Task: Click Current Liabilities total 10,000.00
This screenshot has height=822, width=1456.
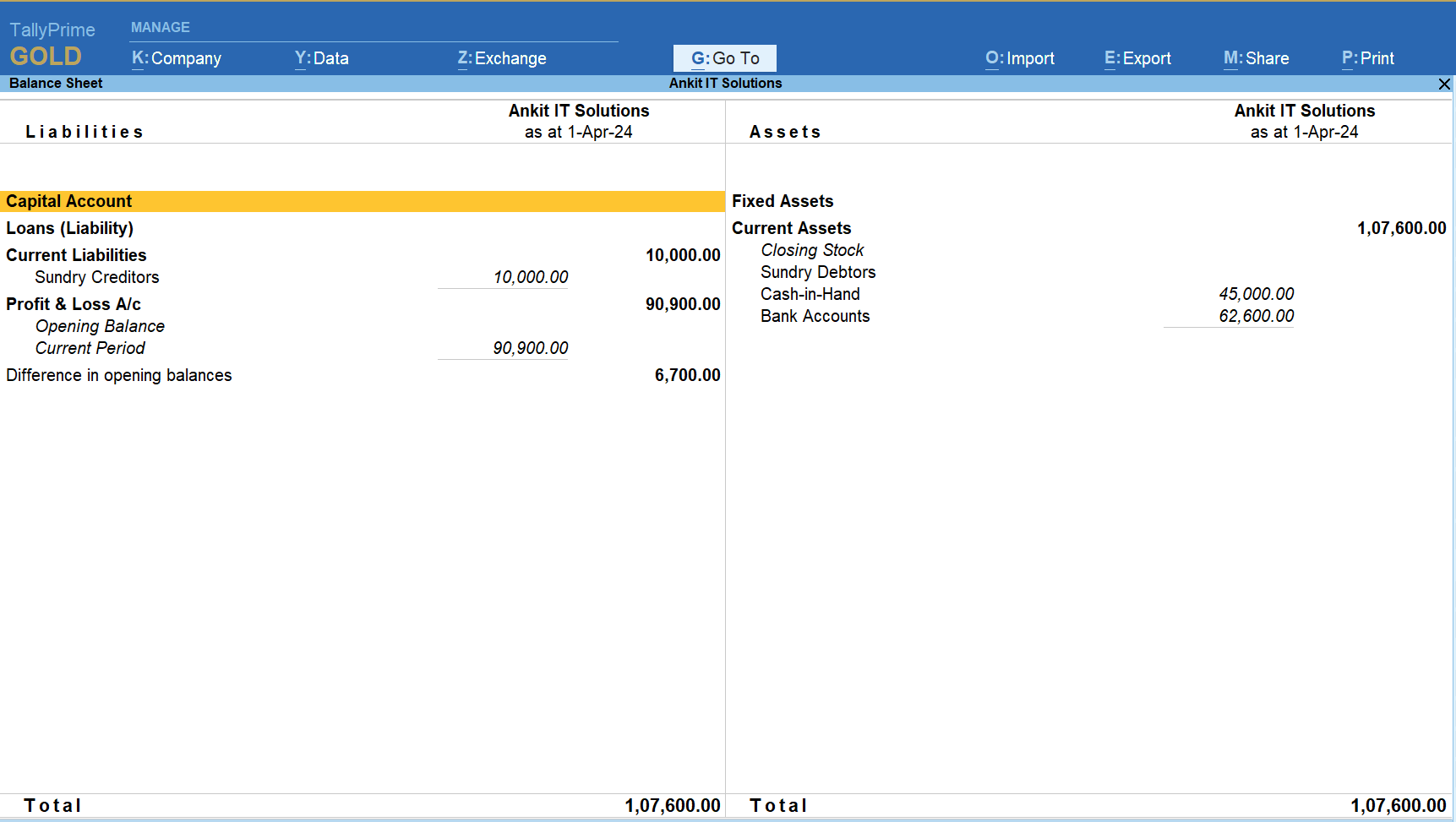Action: tap(683, 255)
